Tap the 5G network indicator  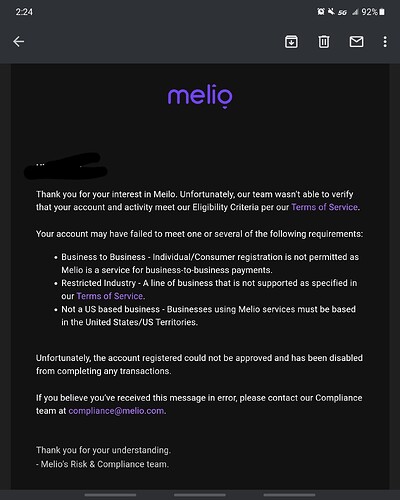342,12
